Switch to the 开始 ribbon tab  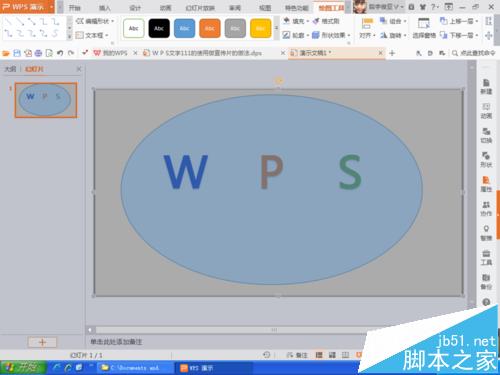[75, 8]
